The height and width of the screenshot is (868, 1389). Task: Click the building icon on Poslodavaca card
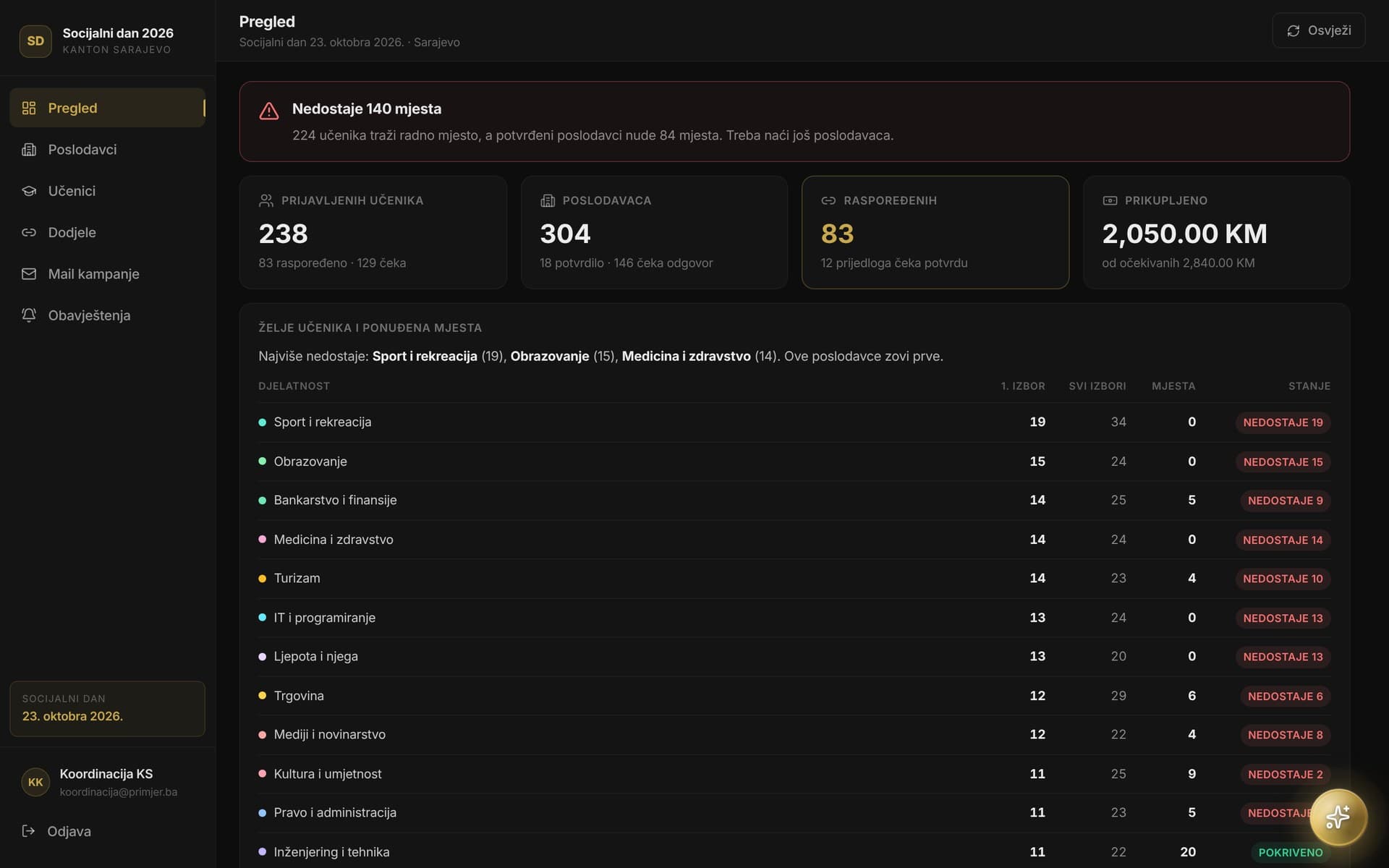click(x=547, y=200)
